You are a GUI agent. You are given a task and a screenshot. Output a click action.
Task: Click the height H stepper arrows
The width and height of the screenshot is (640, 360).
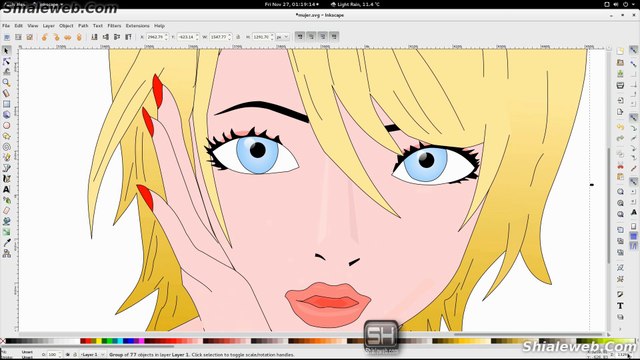point(272,37)
